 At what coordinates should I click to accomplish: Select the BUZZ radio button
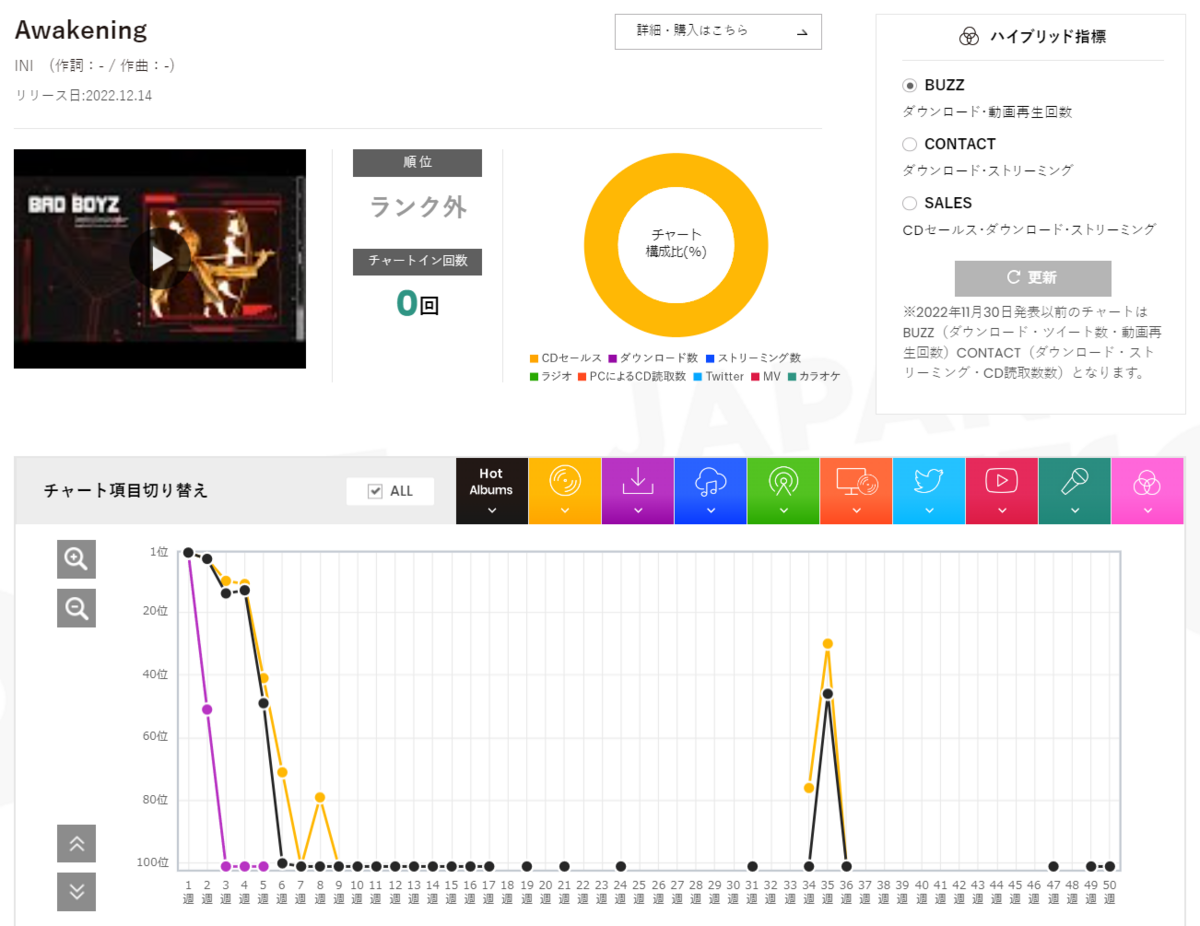pos(910,86)
